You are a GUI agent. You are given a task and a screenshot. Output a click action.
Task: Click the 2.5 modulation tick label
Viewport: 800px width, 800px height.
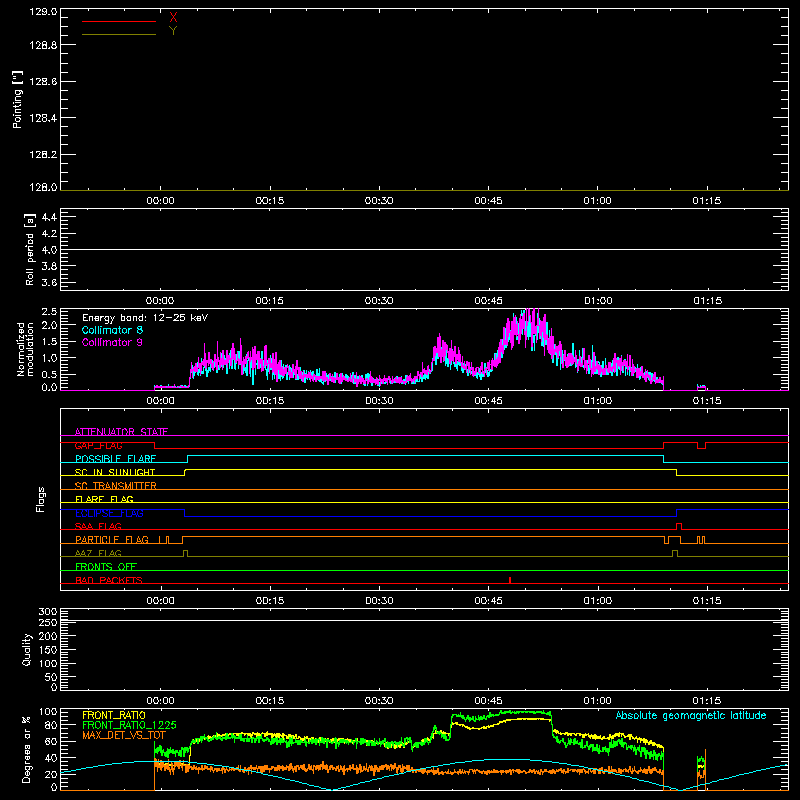[49, 312]
